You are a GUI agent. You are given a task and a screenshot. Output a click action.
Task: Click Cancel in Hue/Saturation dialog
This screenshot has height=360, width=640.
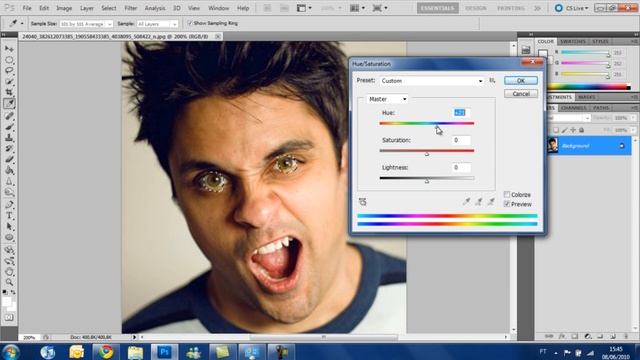pos(521,94)
